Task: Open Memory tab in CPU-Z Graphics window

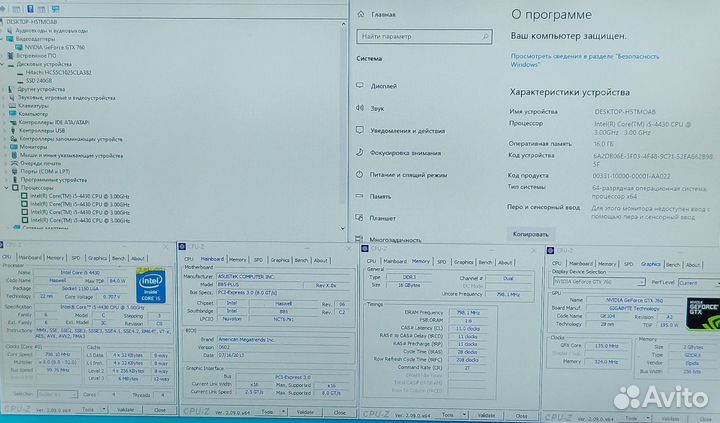Action: (607, 264)
